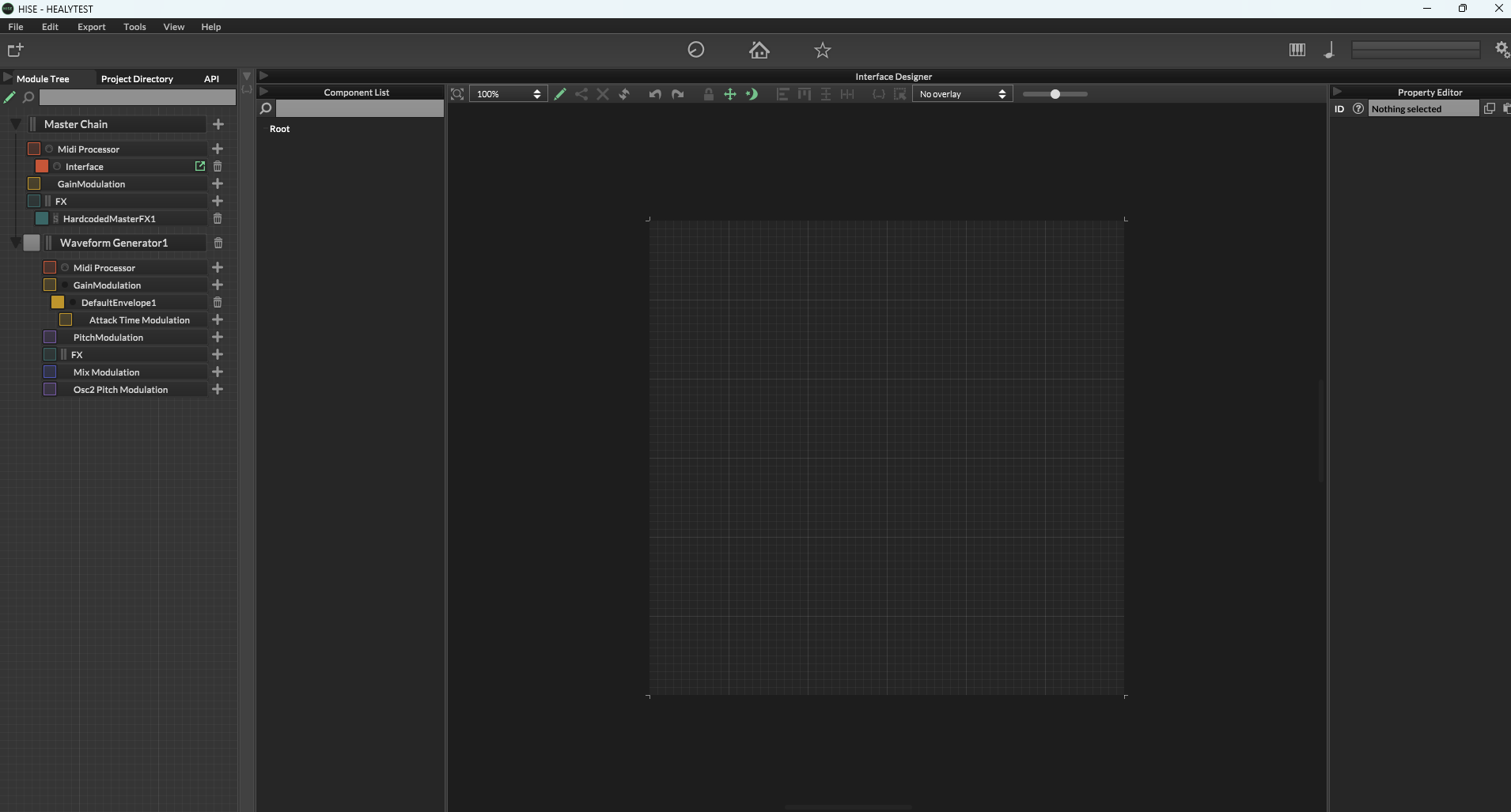Open the Tools menu
1511x812 pixels.
(x=134, y=27)
